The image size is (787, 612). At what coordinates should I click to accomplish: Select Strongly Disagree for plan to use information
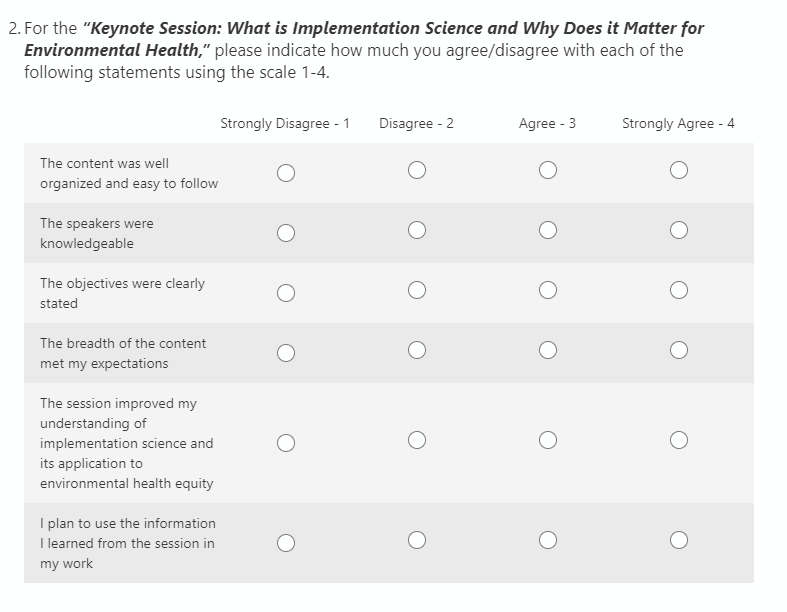point(286,543)
